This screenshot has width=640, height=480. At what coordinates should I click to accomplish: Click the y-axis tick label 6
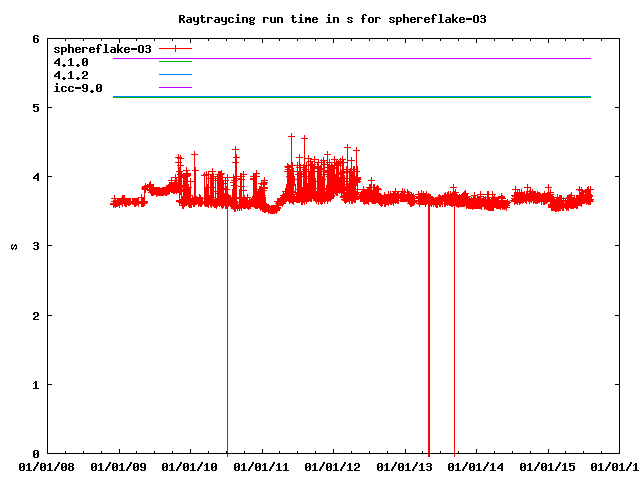point(36,39)
